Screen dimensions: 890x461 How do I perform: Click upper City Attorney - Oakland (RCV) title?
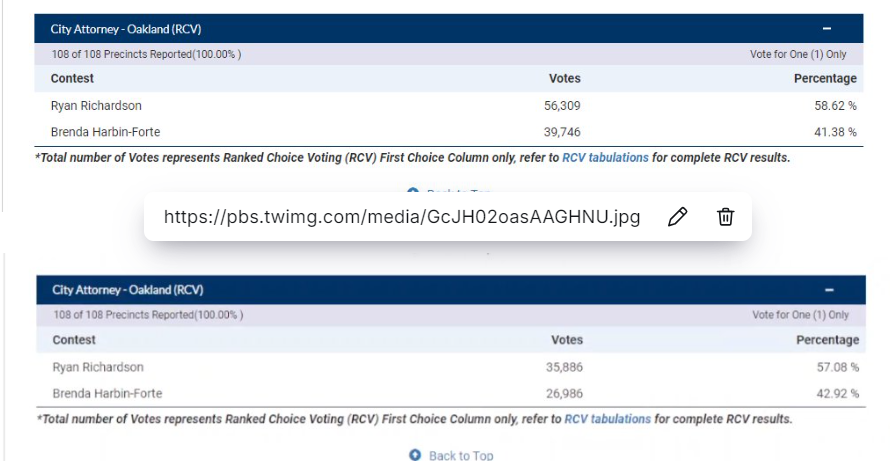[x=126, y=29]
